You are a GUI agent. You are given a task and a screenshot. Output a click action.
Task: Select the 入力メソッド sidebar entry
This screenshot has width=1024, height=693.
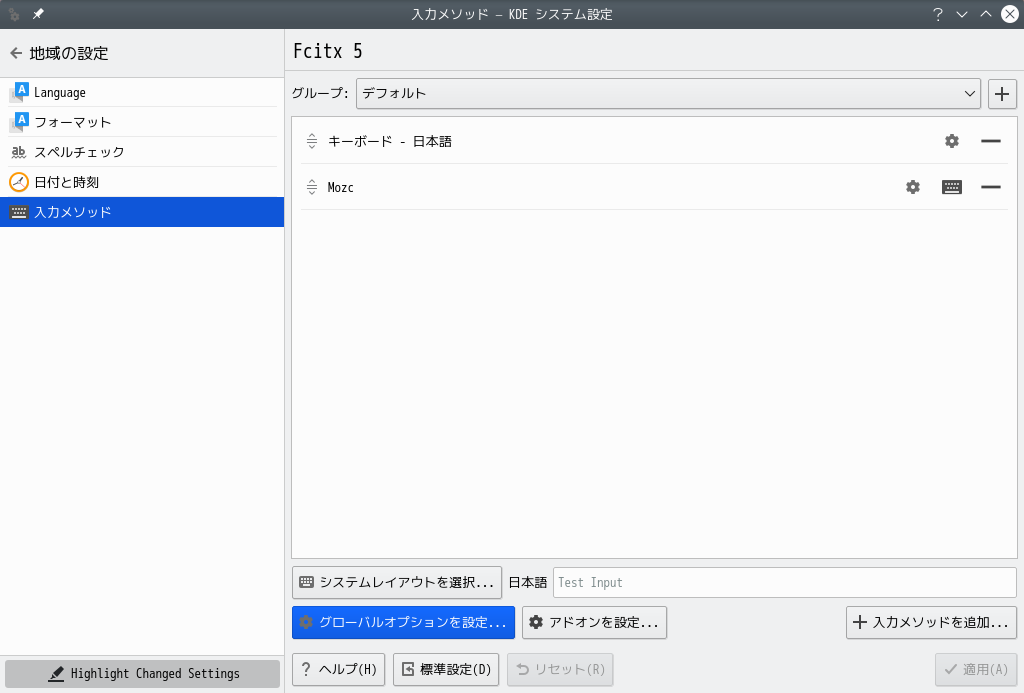click(x=142, y=212)
